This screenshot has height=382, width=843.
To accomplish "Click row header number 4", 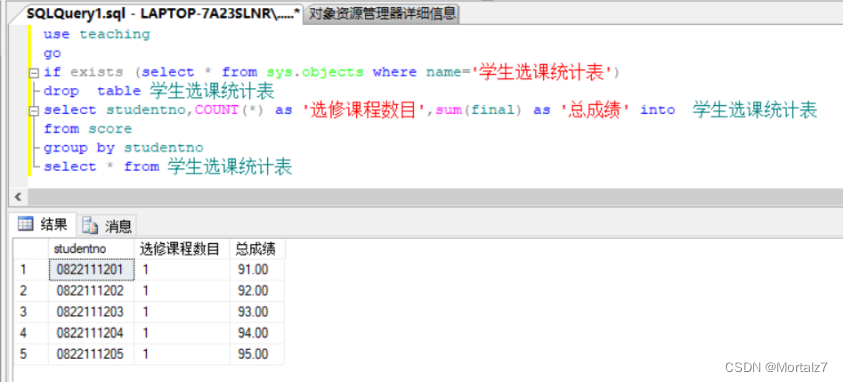I will pyautogui.click(x=31, y=333).
